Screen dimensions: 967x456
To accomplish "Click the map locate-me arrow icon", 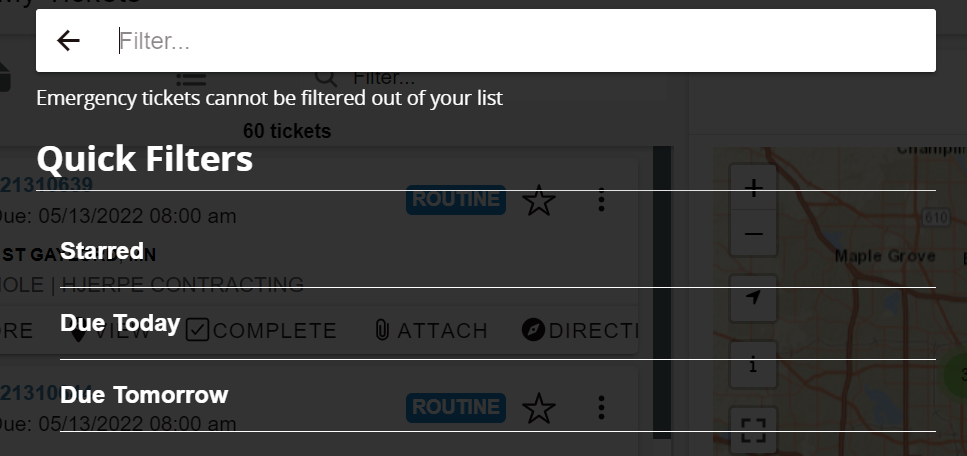I will [753, 298].
